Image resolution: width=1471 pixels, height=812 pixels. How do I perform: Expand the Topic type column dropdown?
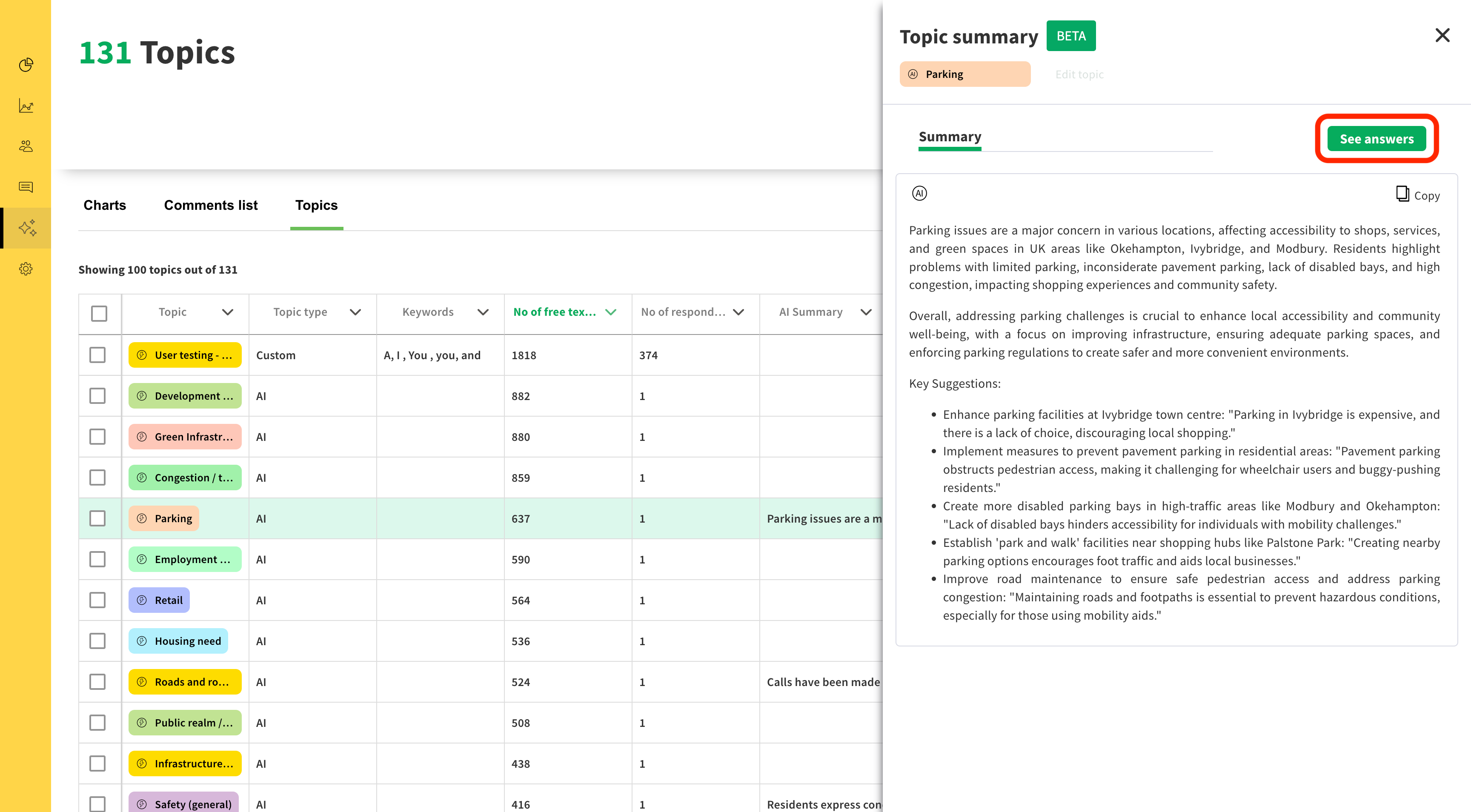pyautogui.click(x=355, y=312)
